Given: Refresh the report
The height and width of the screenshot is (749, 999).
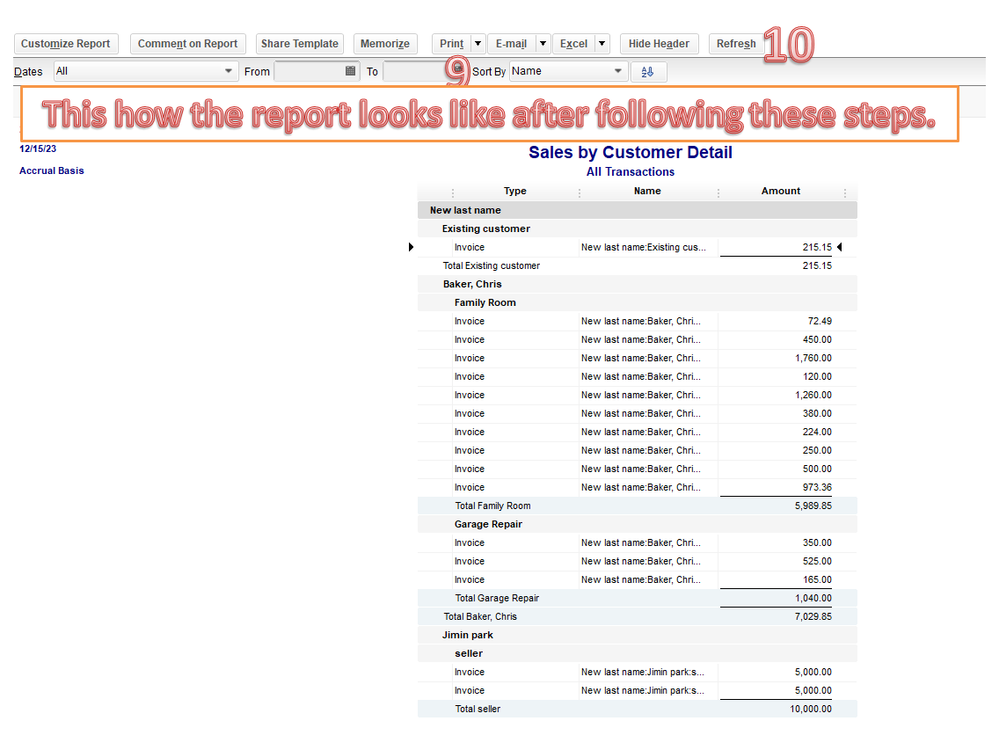Looking at the screenshot, I should (736, 44).
